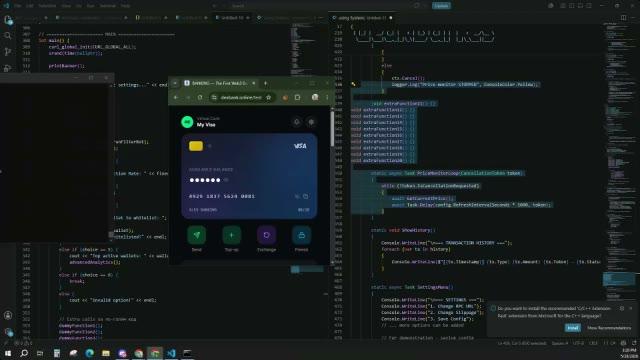Click the UTF-8 encoding in status bar
Image resolution: width=640 pixels, height=360 pixels.
(x=578, y=343)
